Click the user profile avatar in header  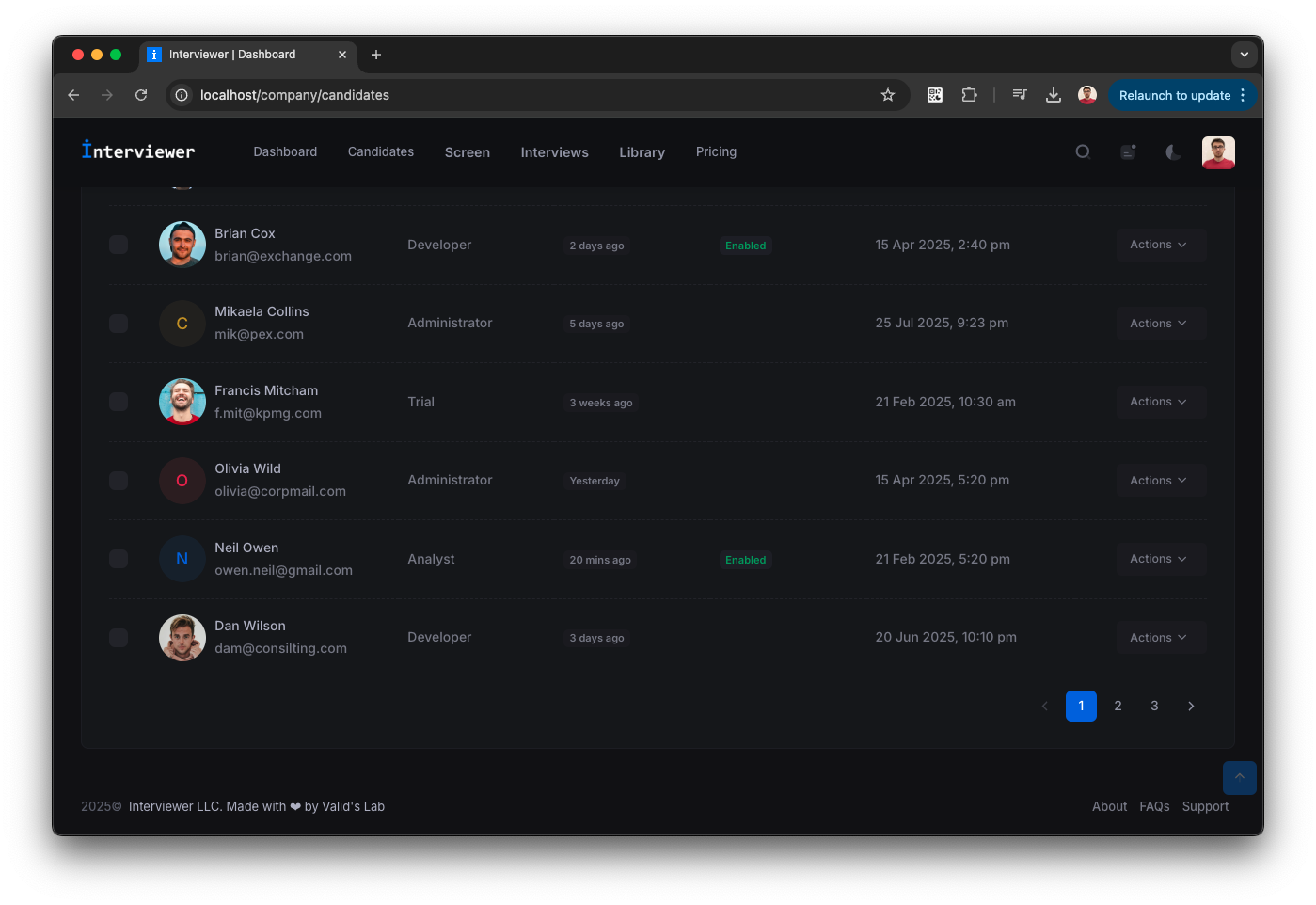point(1218,152)
